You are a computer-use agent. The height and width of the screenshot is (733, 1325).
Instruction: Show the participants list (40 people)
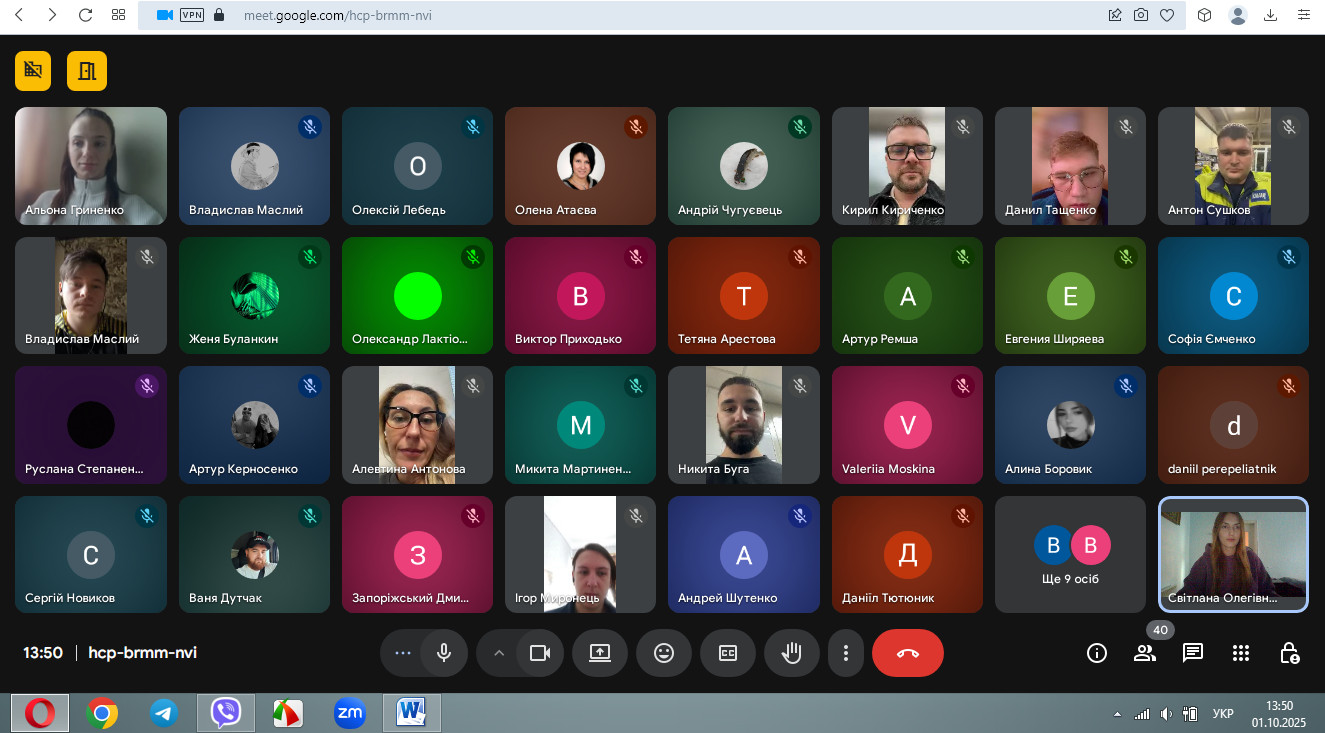[1144, 653]
